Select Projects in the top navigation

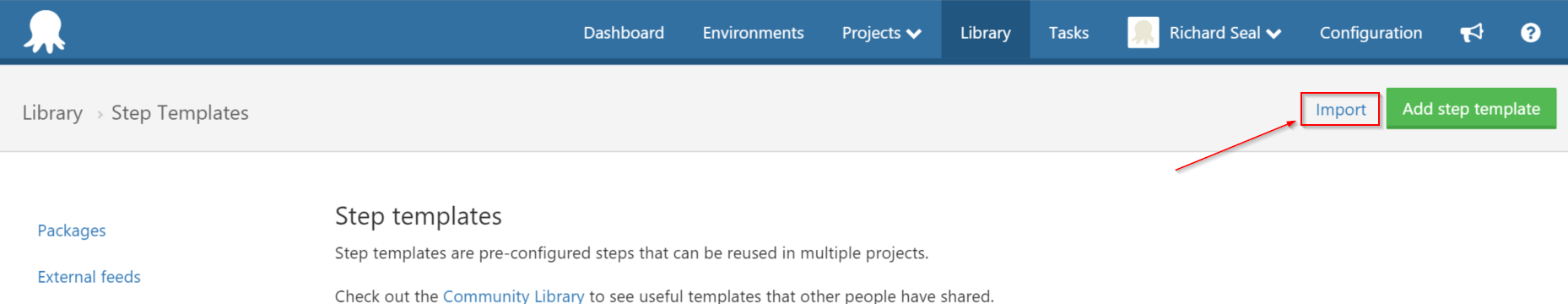[881, 33]
